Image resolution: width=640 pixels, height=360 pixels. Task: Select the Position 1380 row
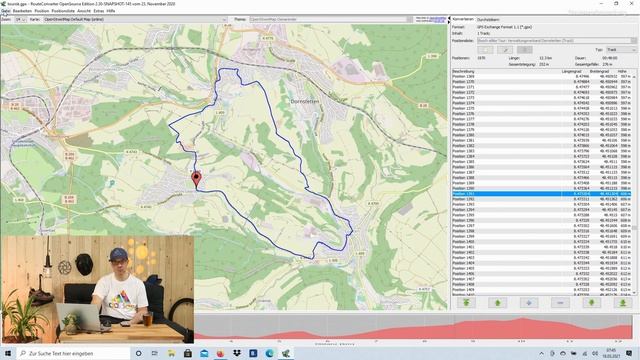[x=542, y=135]
